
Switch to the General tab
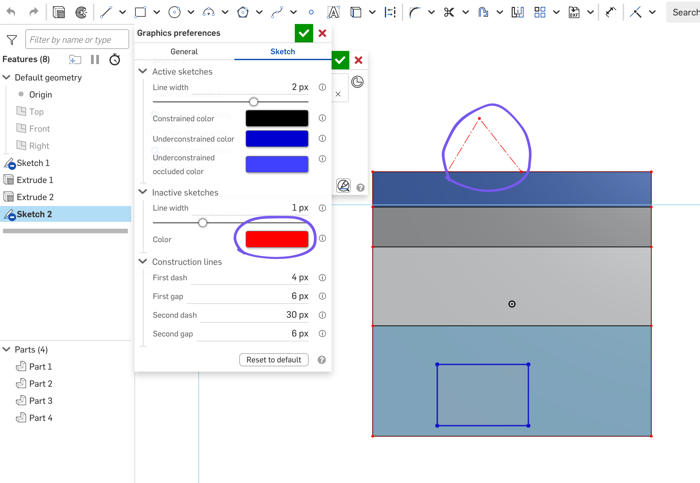click(184, 51)
